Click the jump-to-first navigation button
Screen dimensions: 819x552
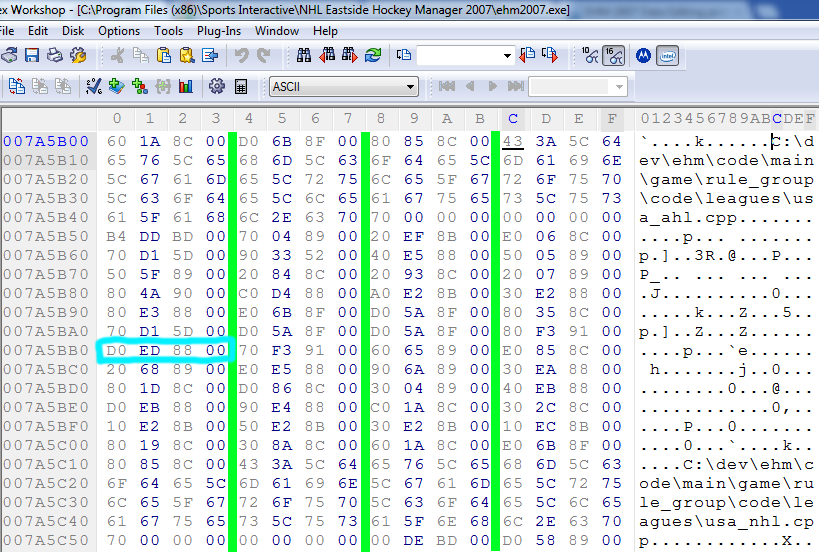[447, 86]
